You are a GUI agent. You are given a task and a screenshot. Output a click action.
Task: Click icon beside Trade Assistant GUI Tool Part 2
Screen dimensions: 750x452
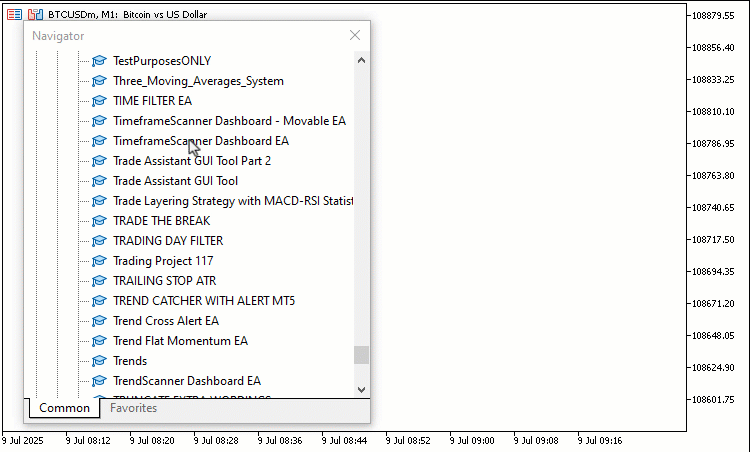[x=99, y=161]
